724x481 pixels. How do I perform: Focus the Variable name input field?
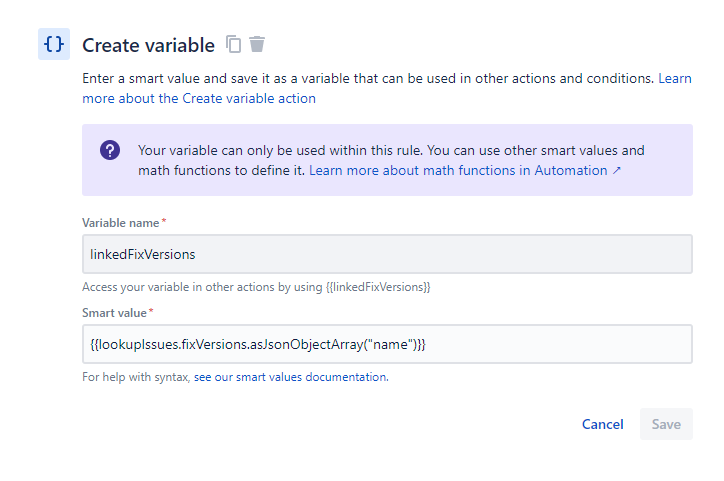(387, 254)
